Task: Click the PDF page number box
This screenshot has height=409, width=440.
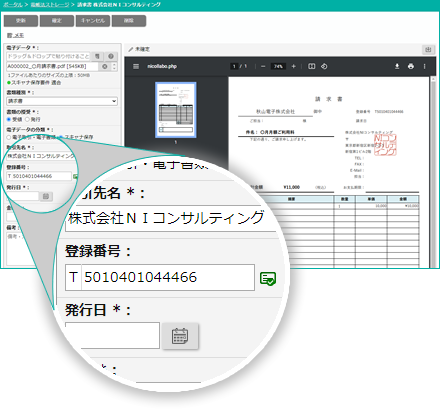Action: (234, 66)
